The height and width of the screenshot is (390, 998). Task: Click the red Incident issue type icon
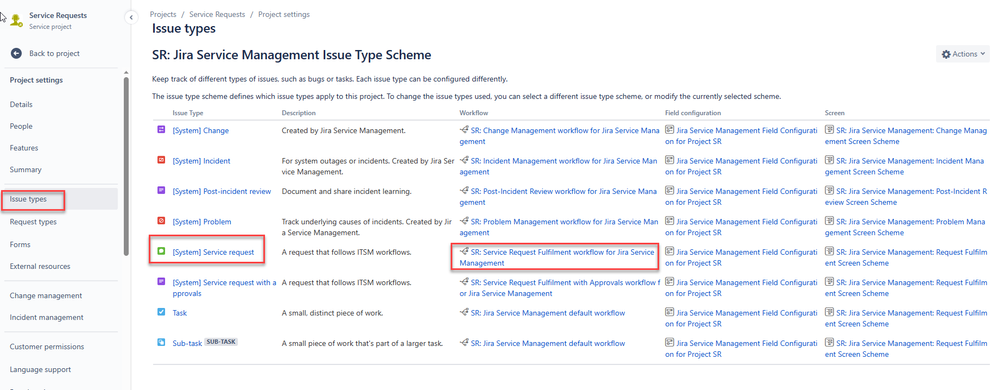pyautogui.click(x=161, y=160)
